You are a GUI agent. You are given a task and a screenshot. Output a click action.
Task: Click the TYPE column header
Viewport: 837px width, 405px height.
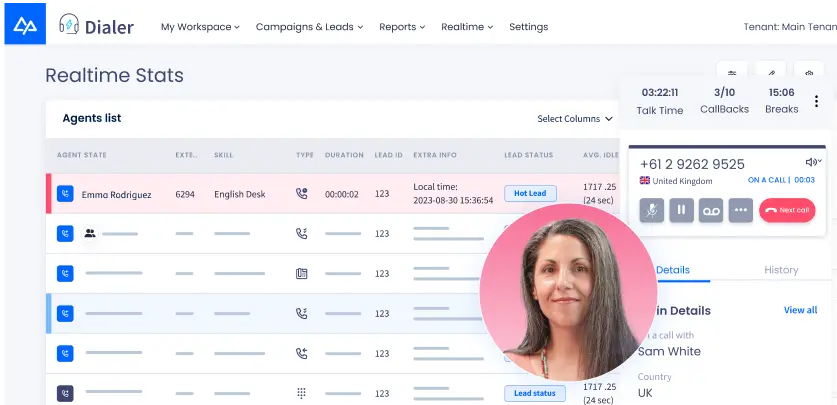click(x=305, y=155)
